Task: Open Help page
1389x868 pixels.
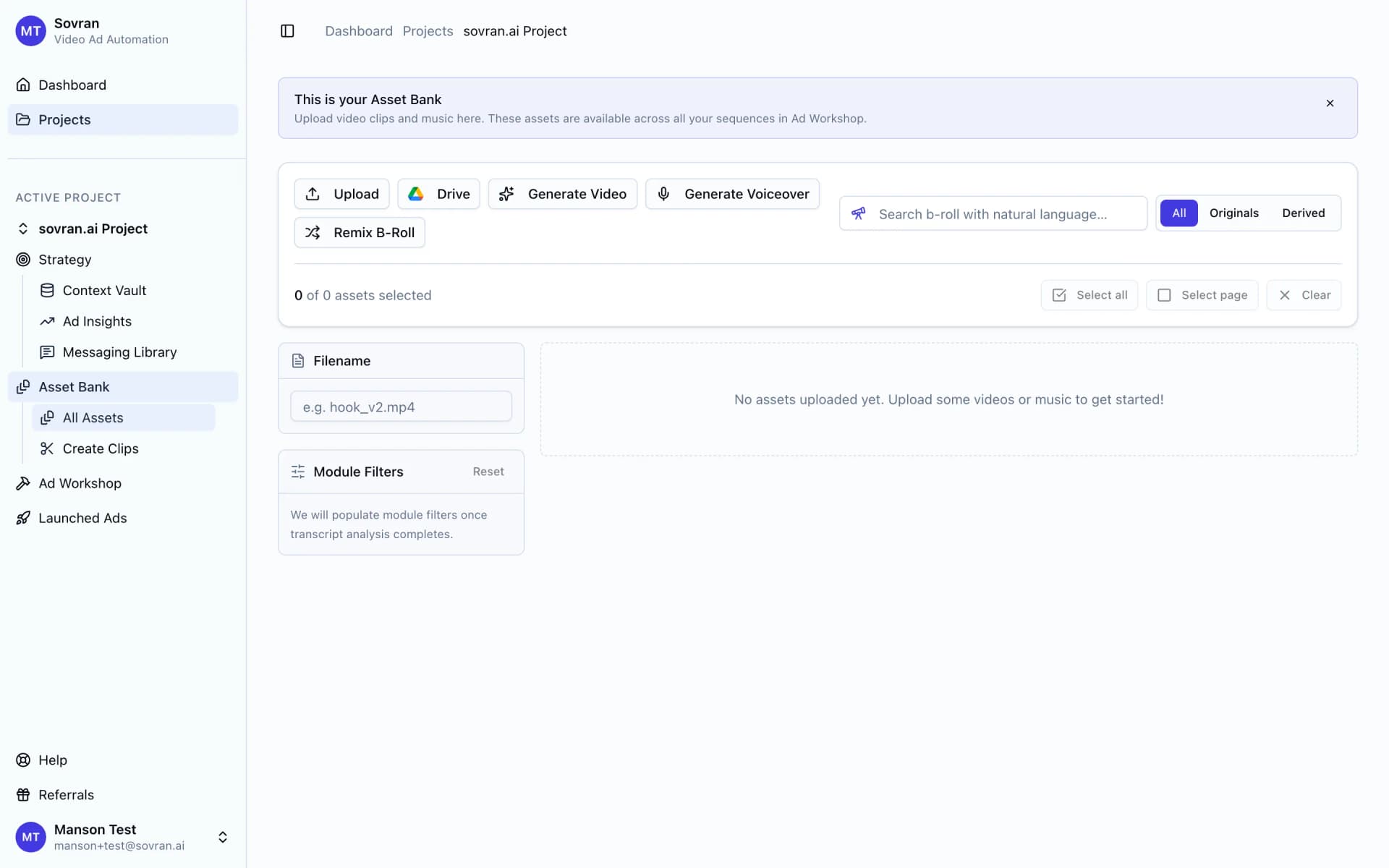Action: (123, 759)
